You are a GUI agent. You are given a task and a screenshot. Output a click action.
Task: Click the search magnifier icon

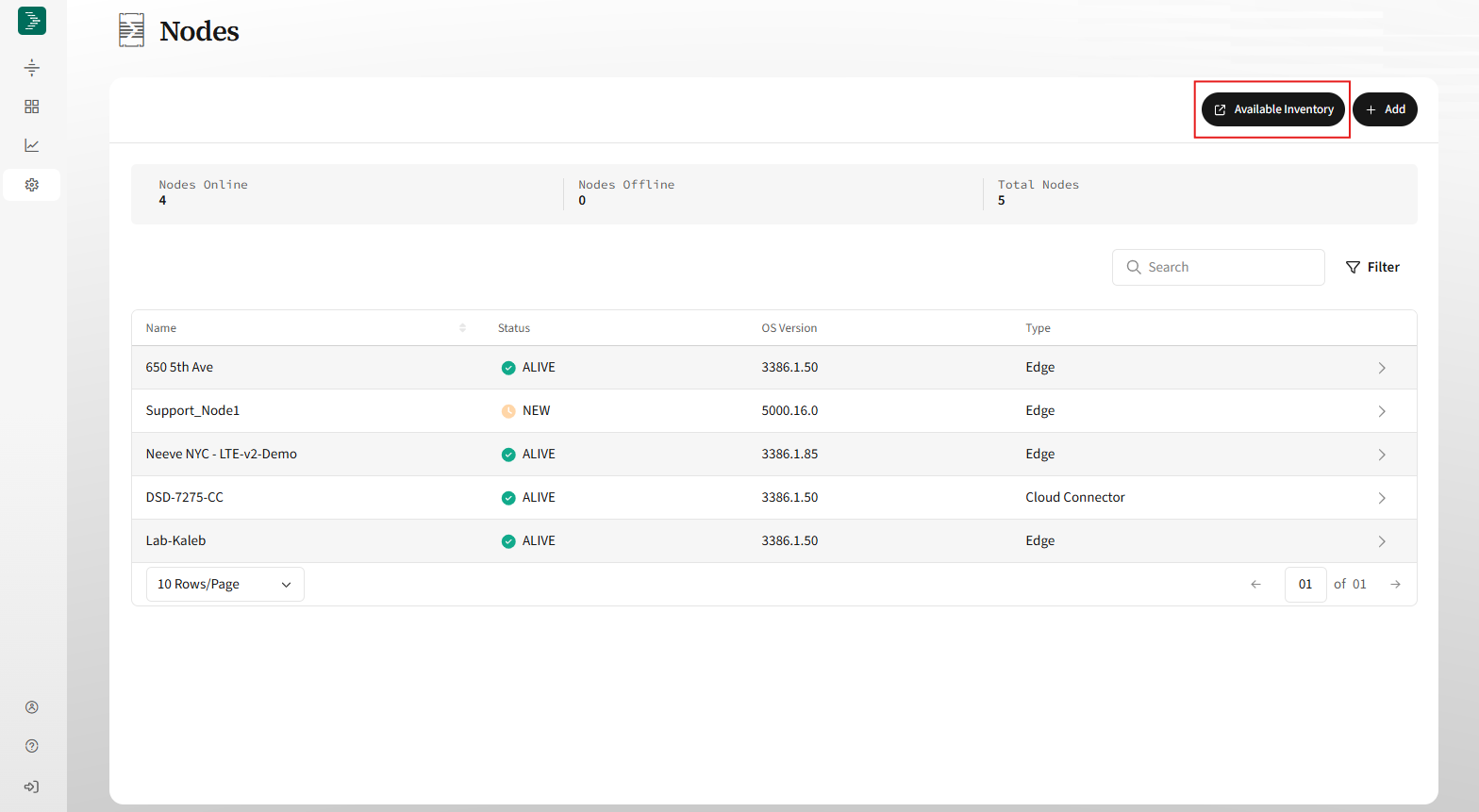[1134, 267]
